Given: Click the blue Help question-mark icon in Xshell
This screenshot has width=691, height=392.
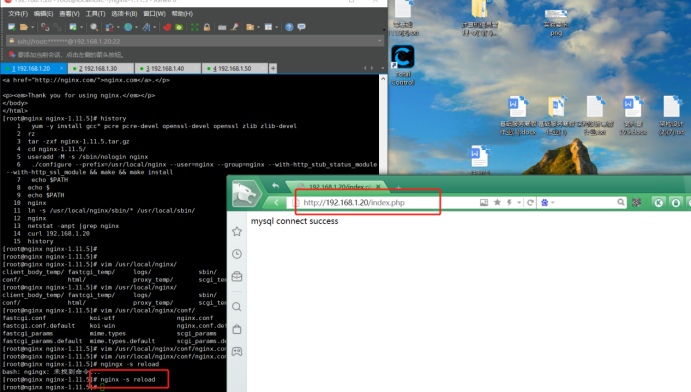Looking at the screenshot, I should point(289,27).
